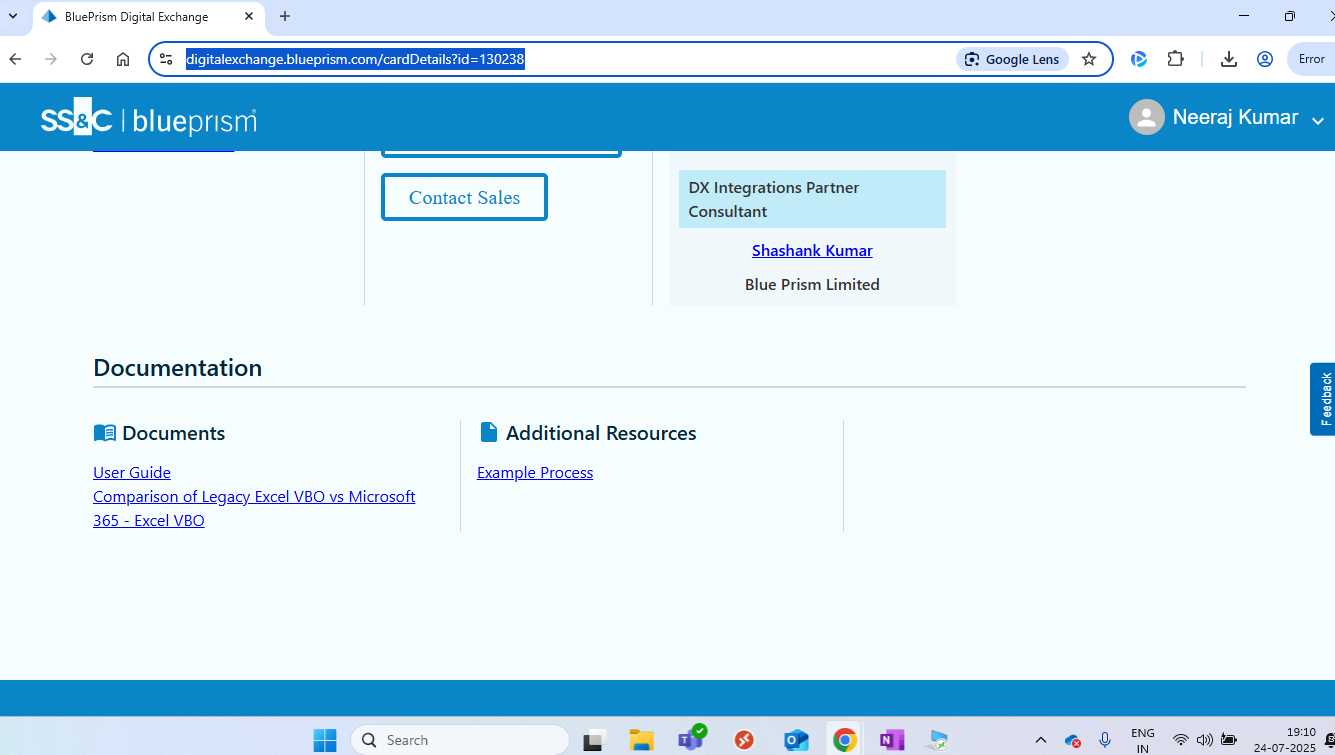
Task: Open Outlook from taskbar
Action: 796,740
